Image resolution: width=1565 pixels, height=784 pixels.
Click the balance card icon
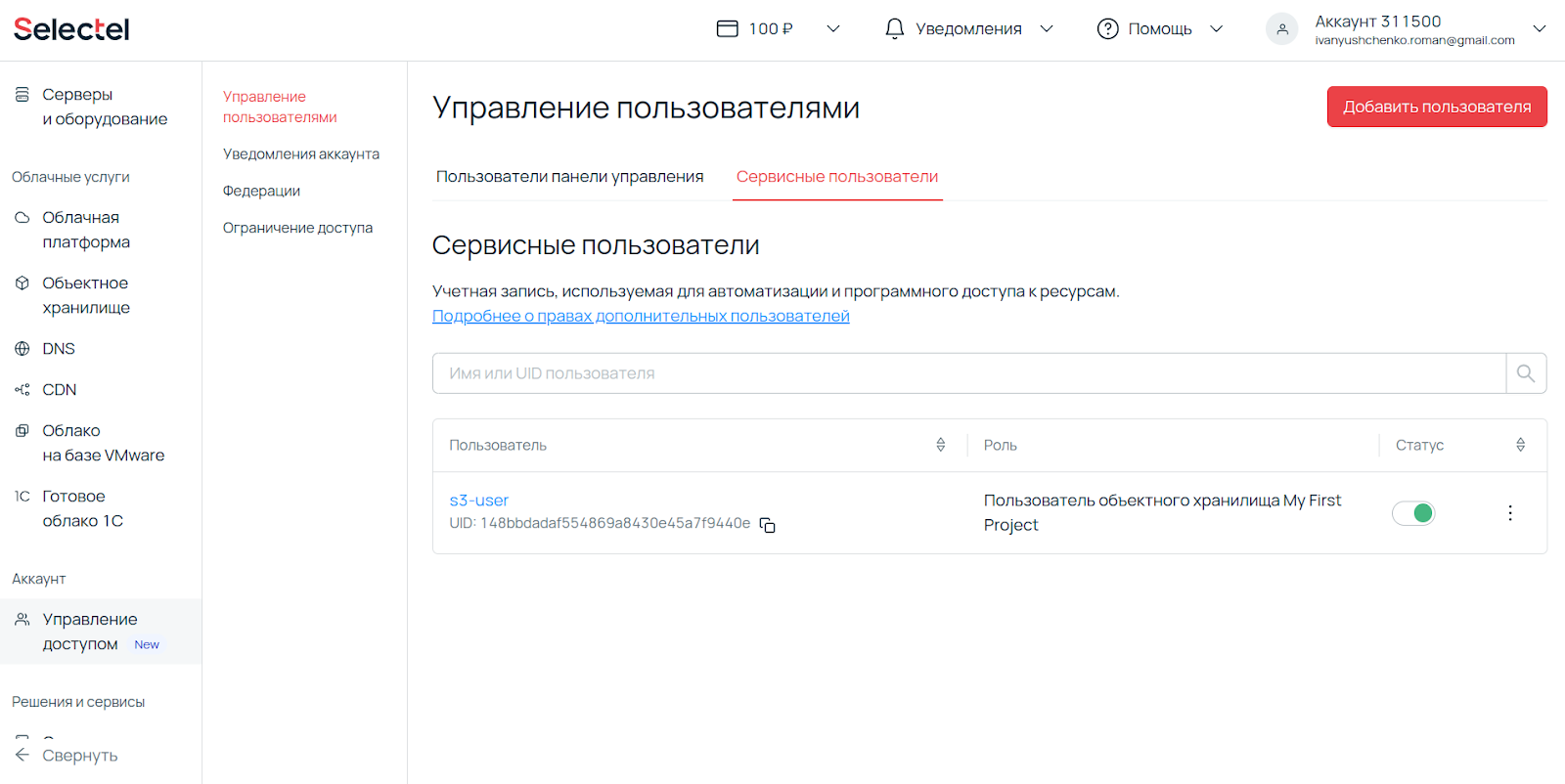point(727,29)
